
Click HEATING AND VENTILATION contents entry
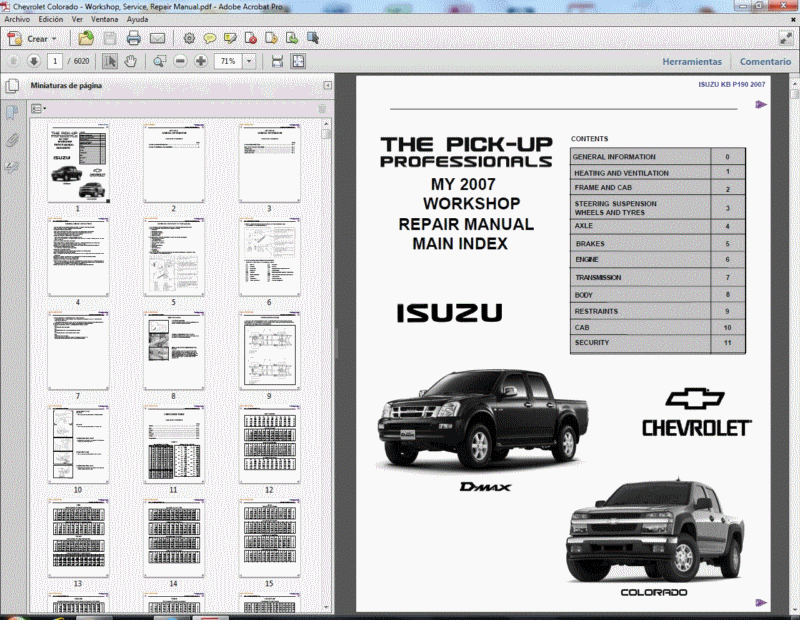click(x=621, y=173)
